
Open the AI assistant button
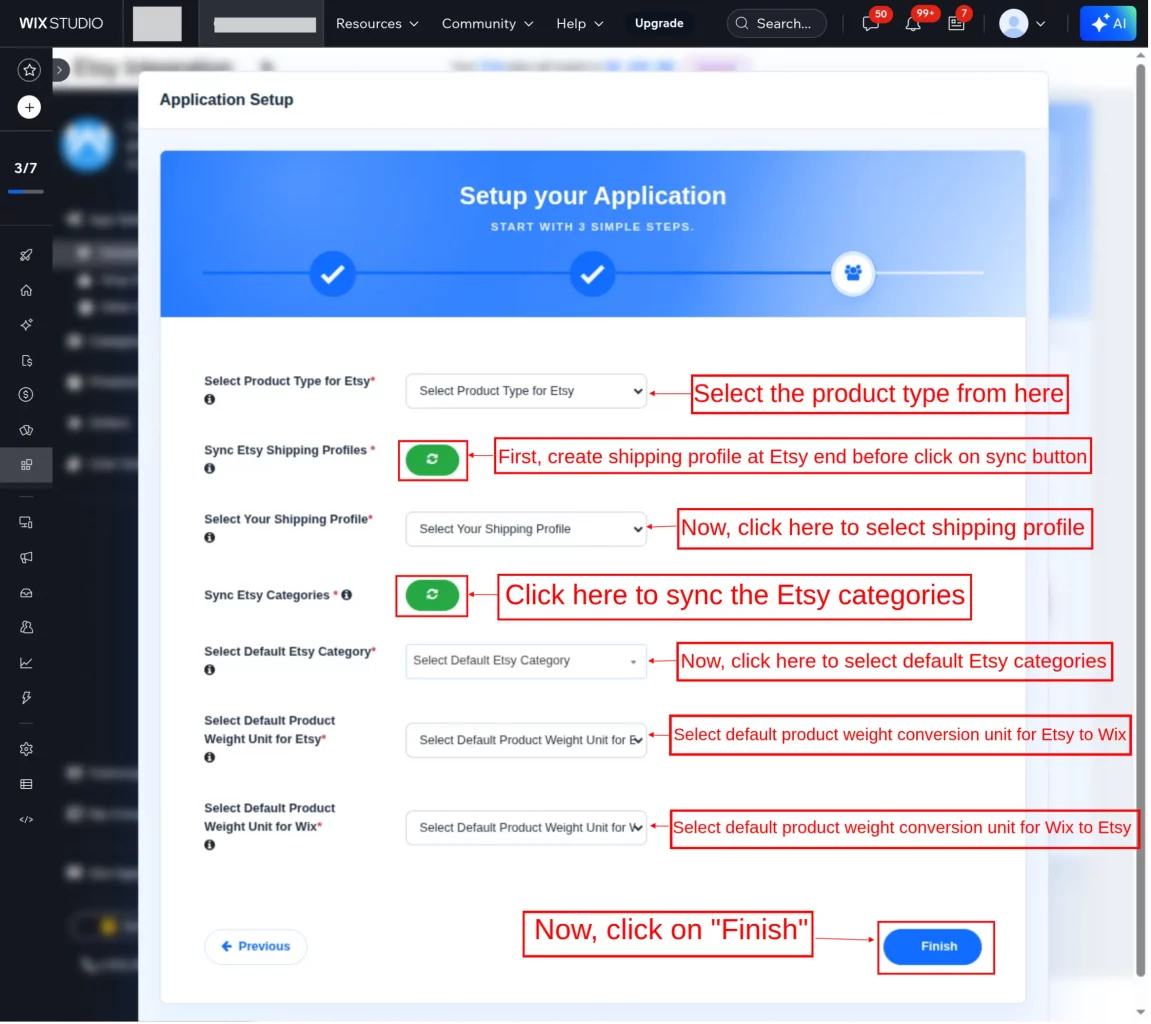(x=1108, y=23)
